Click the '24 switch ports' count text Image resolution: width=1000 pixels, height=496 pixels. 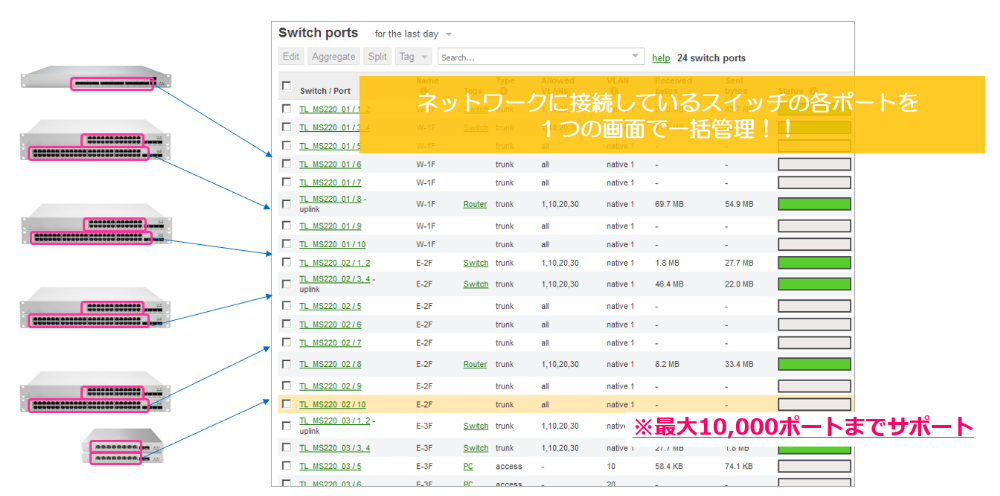[x=711, y=58]
